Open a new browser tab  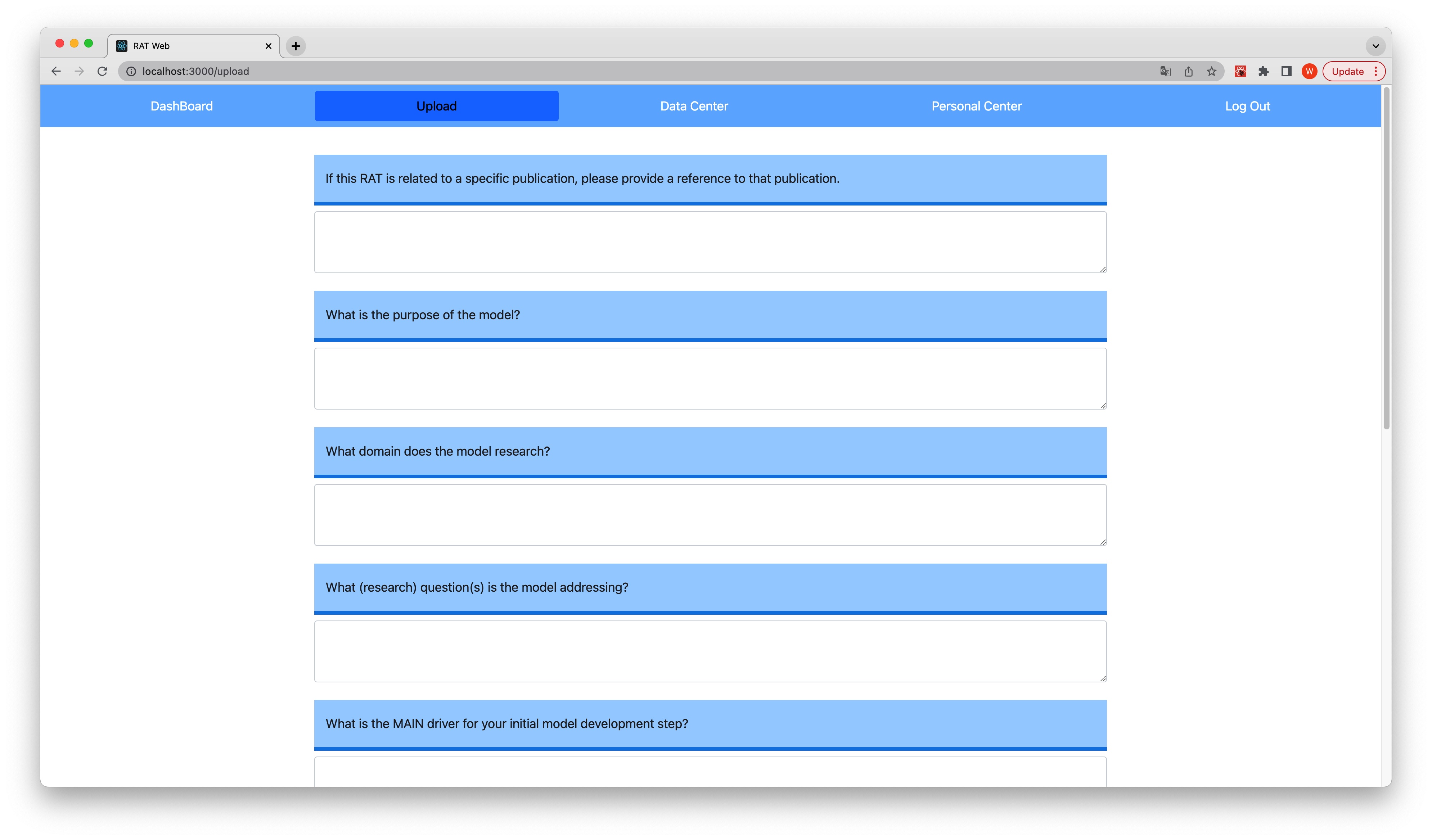click(296, 46)
